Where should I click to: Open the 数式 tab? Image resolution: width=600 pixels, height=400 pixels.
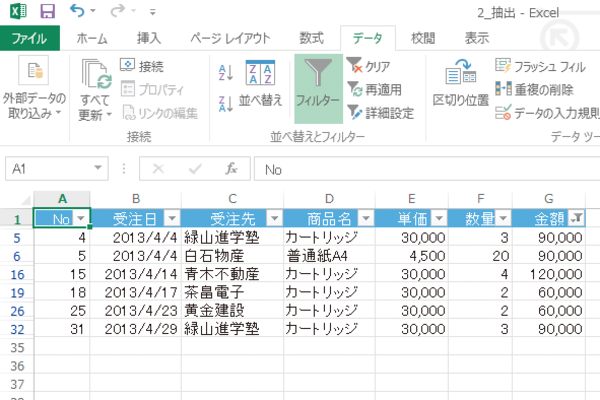pyautogui.click(x=311, y=38)
